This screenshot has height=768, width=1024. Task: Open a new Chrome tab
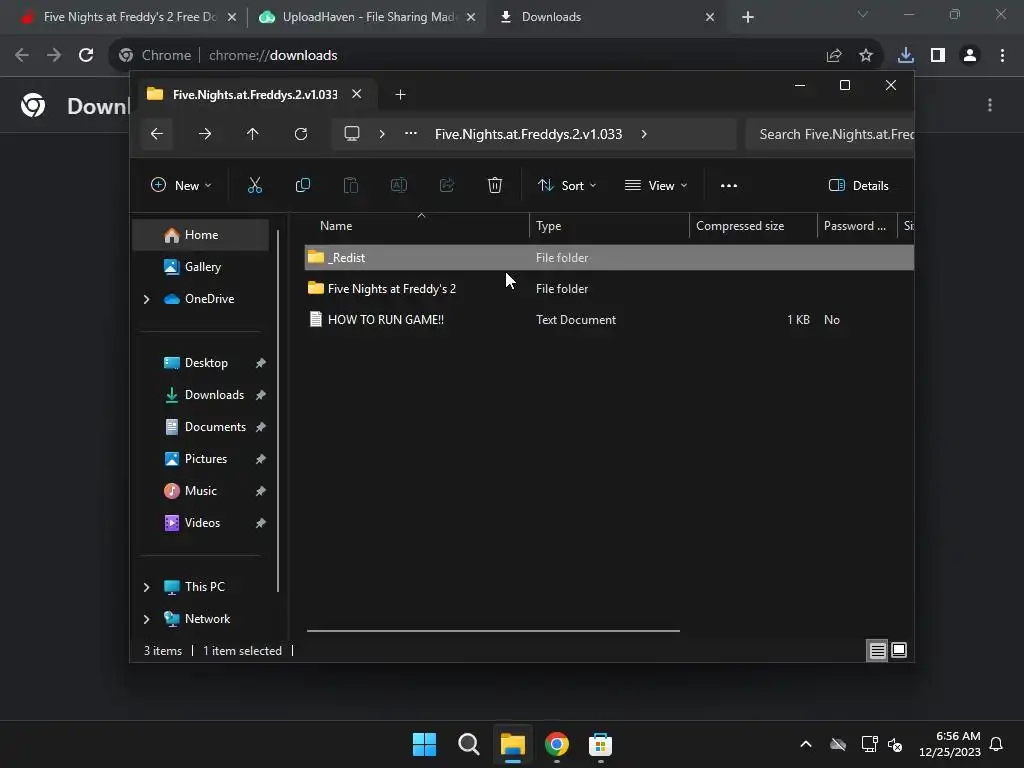click(748, 17)
